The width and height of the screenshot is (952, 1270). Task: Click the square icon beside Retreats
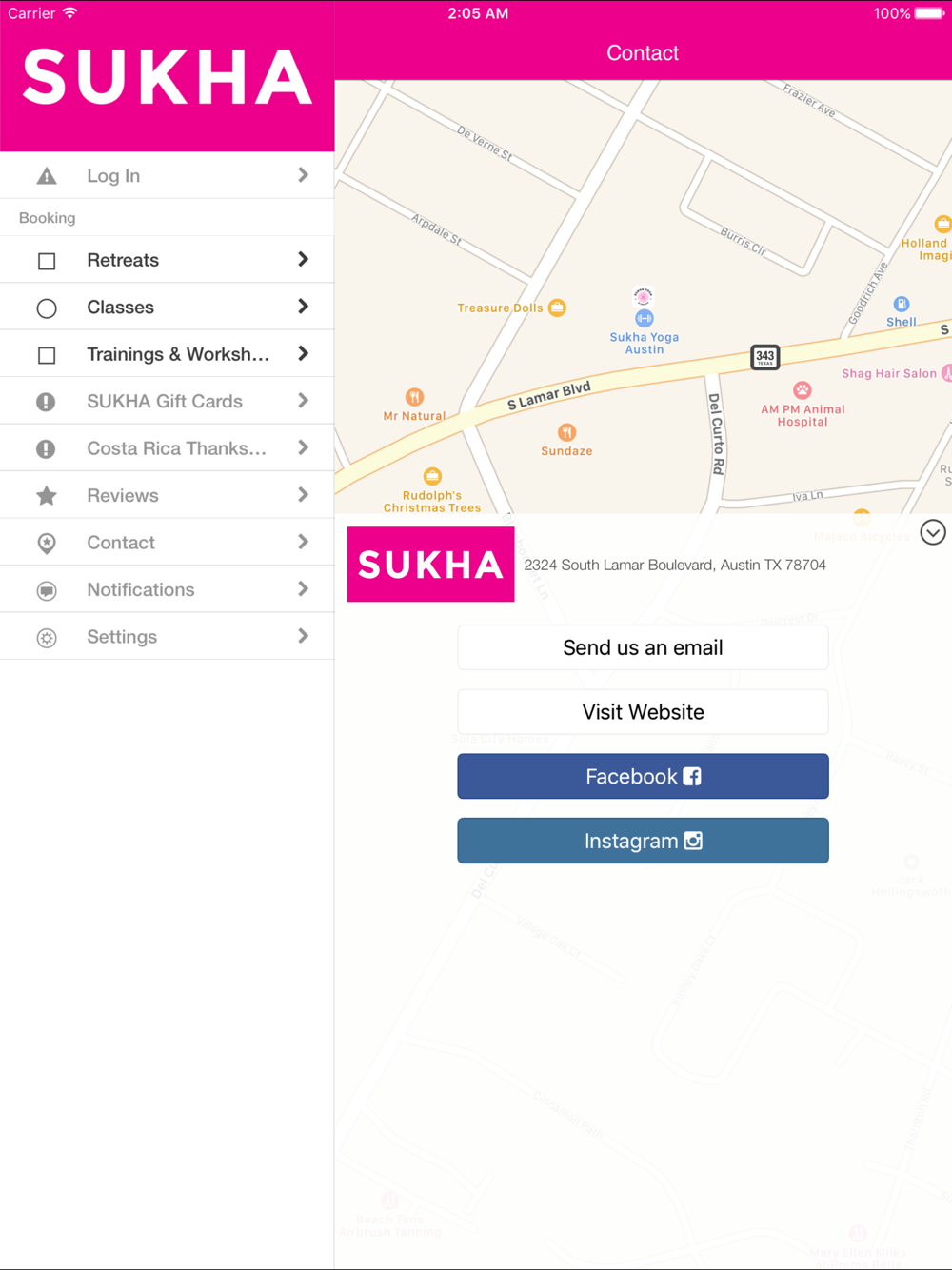[46, 261]
